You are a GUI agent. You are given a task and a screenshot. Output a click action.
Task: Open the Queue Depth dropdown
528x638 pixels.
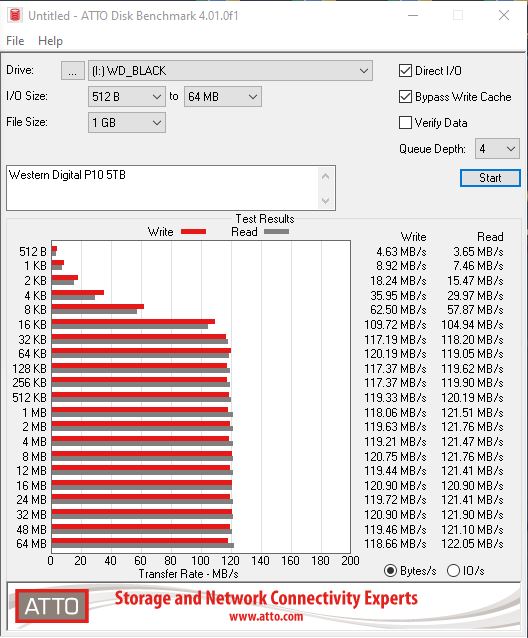click(x=497, y=149)
